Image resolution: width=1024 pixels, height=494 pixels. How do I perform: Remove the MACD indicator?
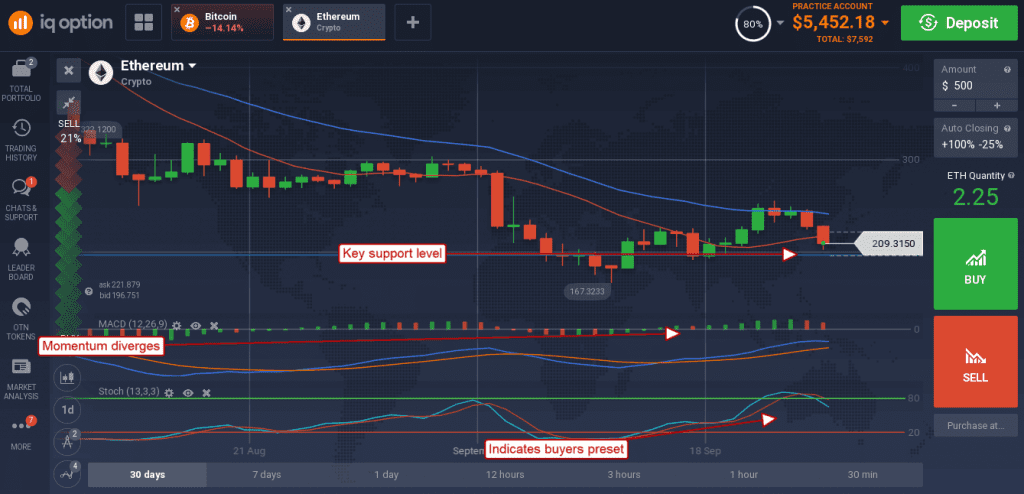214,325
